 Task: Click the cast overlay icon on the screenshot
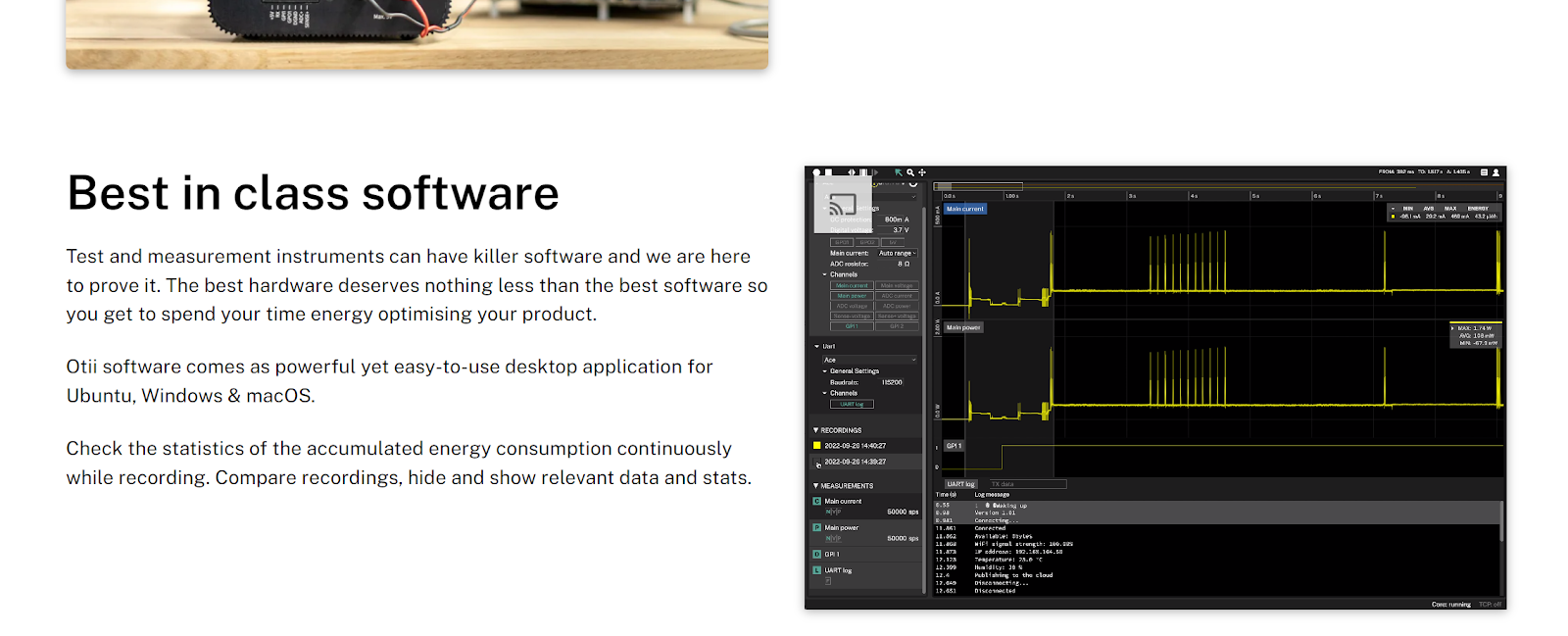coord(843,205)
